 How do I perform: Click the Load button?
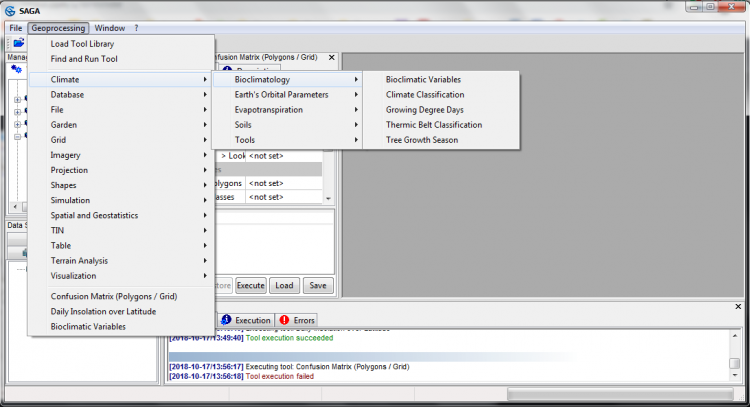point(284,286)
